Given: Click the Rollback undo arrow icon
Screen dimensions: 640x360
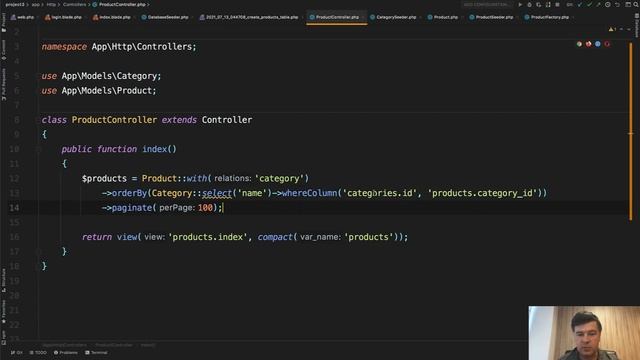Looking at the screenshot, I should pos(617,4).
